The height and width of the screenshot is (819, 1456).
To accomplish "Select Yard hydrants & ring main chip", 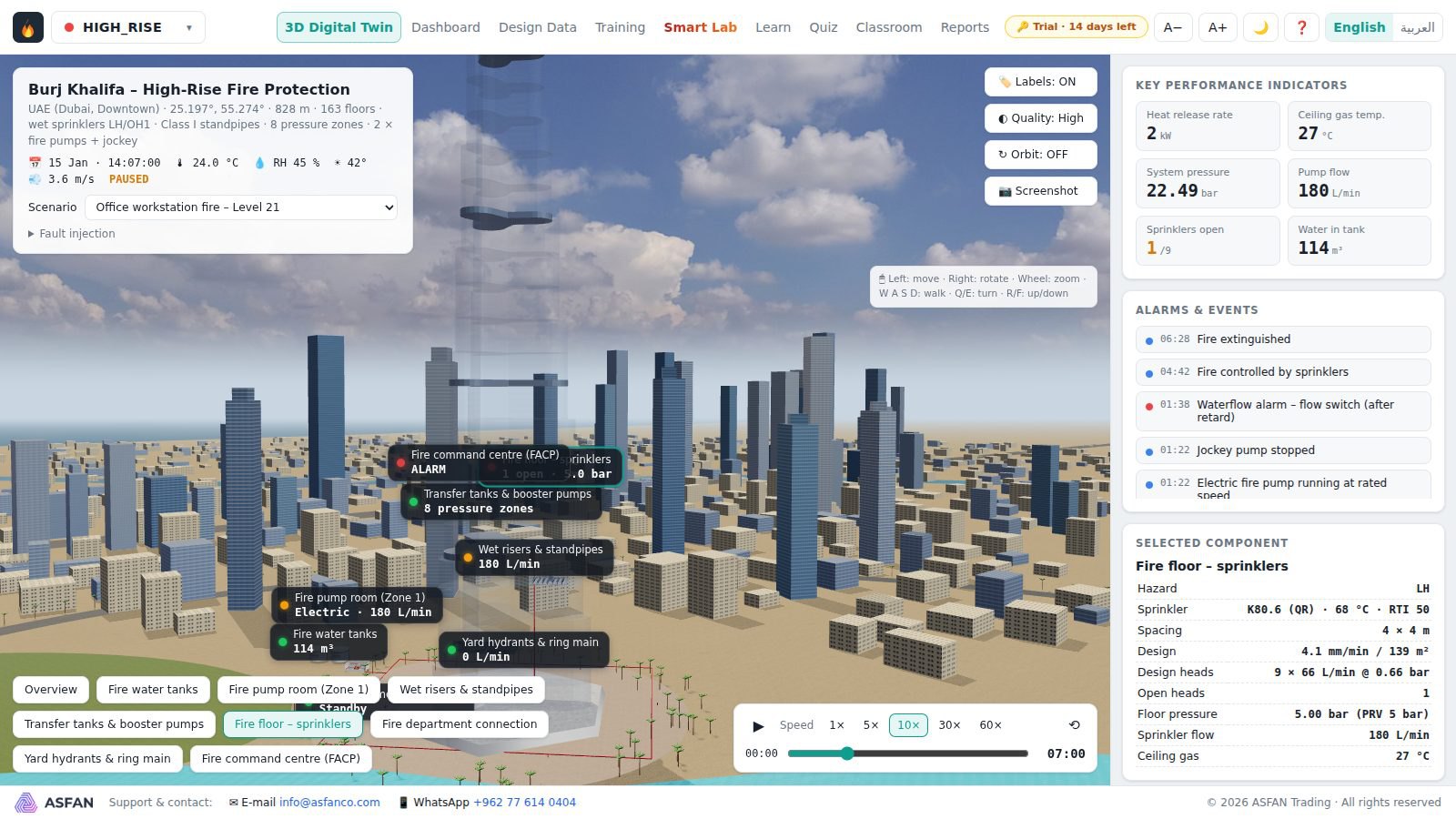I will point(97,759).
